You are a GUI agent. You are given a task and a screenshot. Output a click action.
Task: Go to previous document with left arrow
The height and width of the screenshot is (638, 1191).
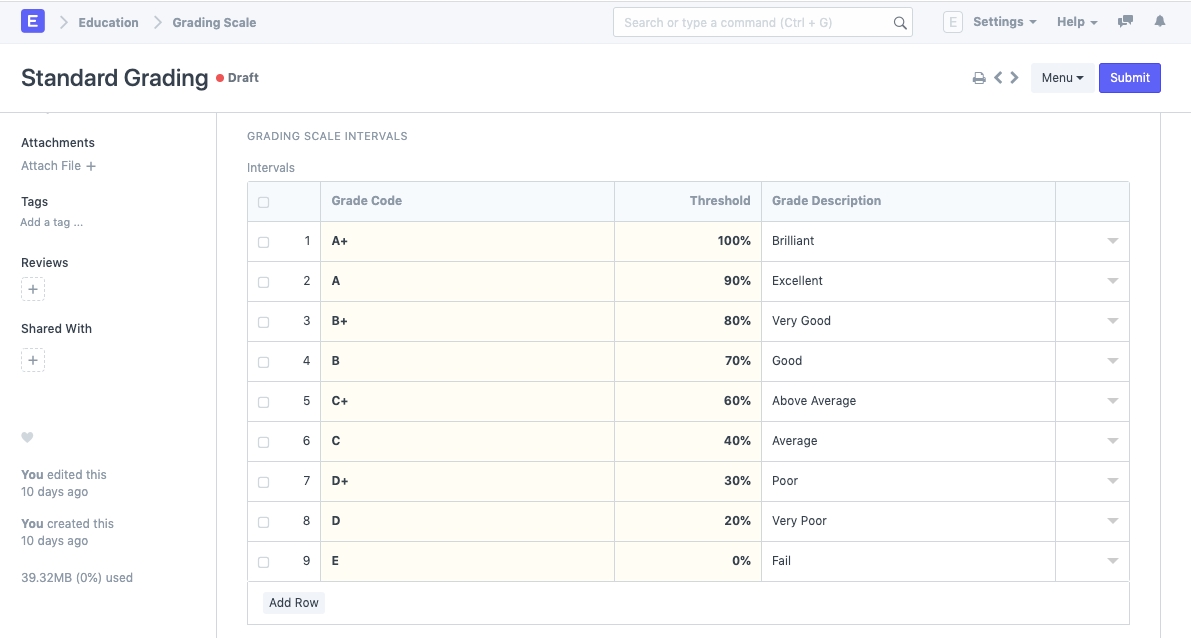click(998, 78)
